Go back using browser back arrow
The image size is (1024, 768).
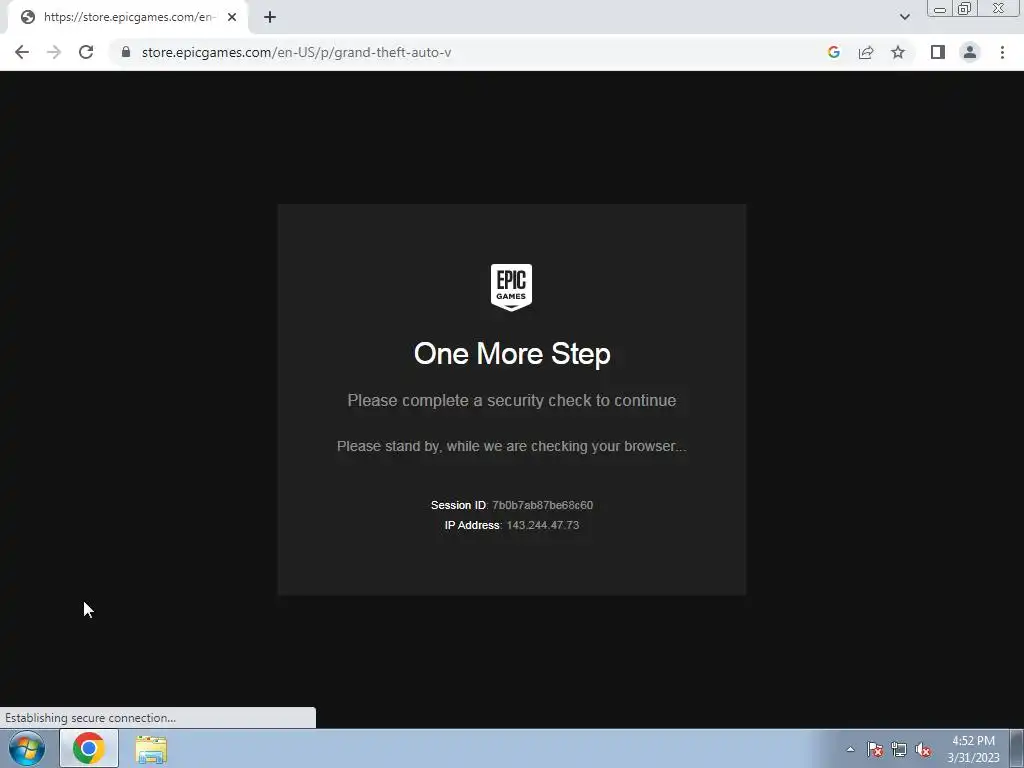click(x=22, y=52)
